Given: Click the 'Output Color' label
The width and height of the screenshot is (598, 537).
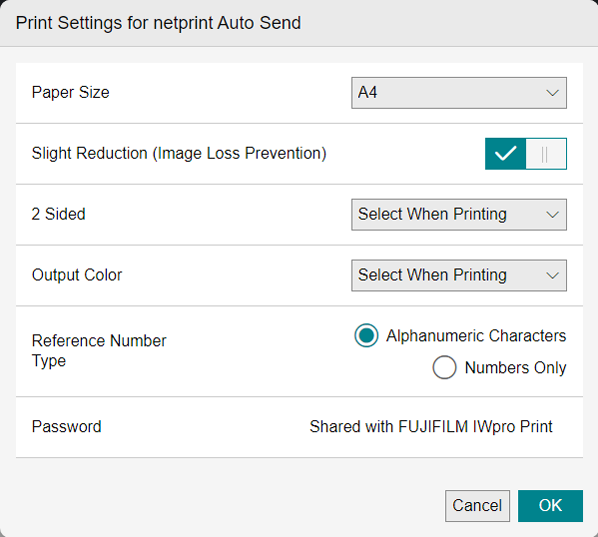Looking at the screenshot, I should [x=77, y=275].
